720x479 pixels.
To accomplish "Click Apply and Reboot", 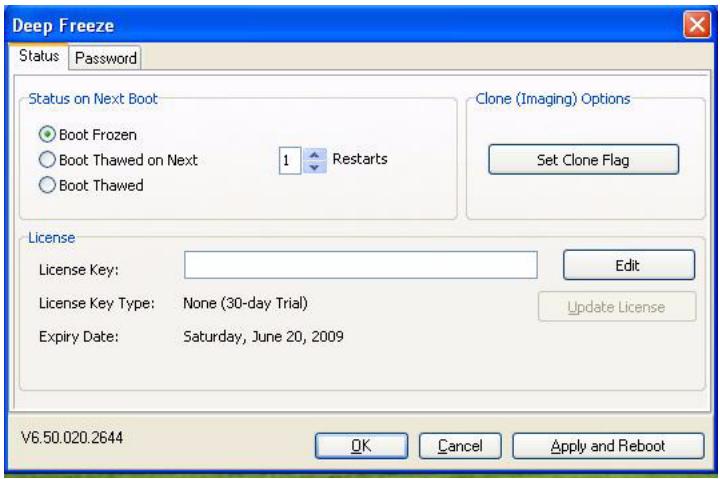I will tap(608, 446).
